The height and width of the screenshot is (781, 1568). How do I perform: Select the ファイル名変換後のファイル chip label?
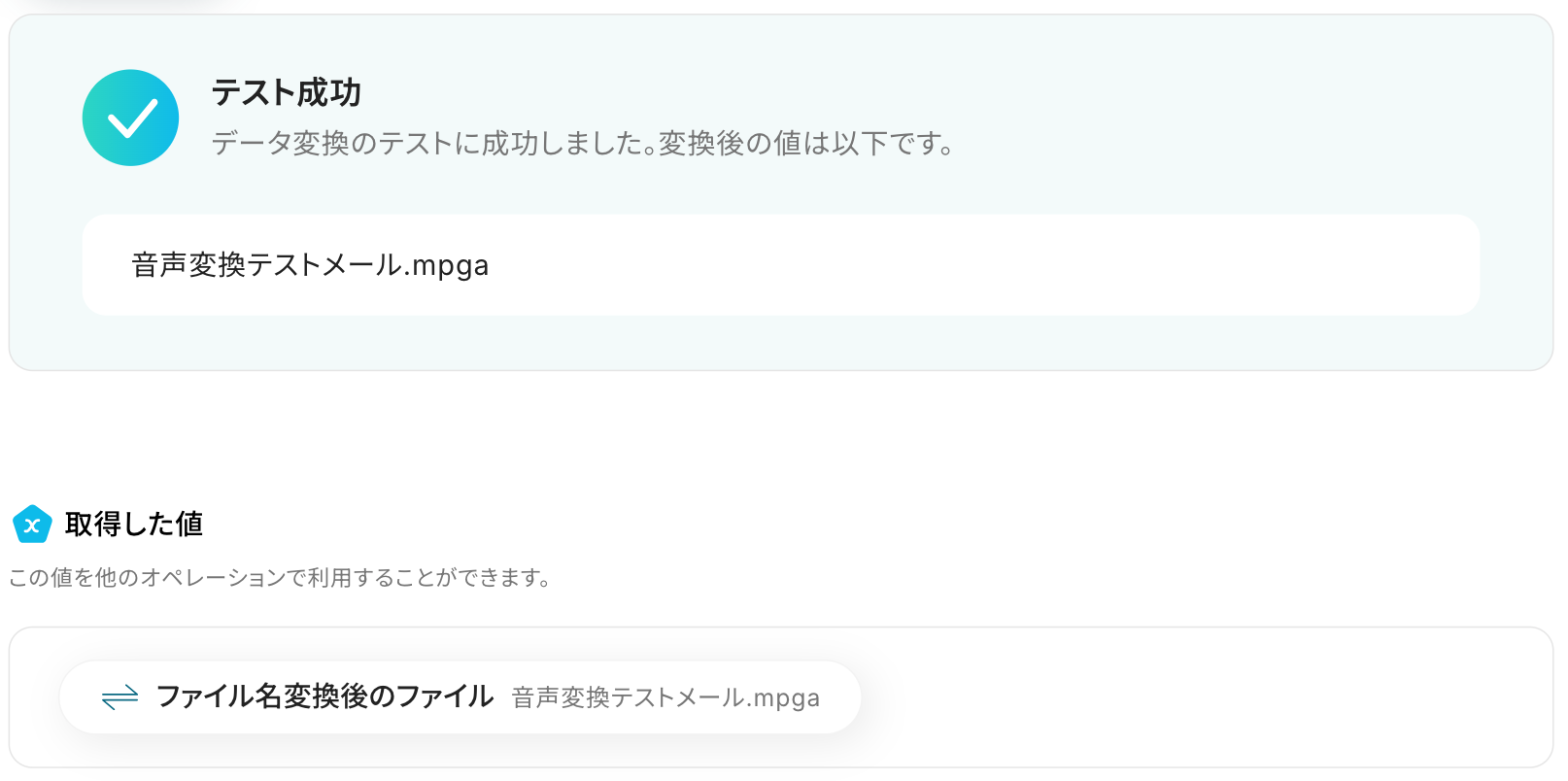(x=324, y=696)
